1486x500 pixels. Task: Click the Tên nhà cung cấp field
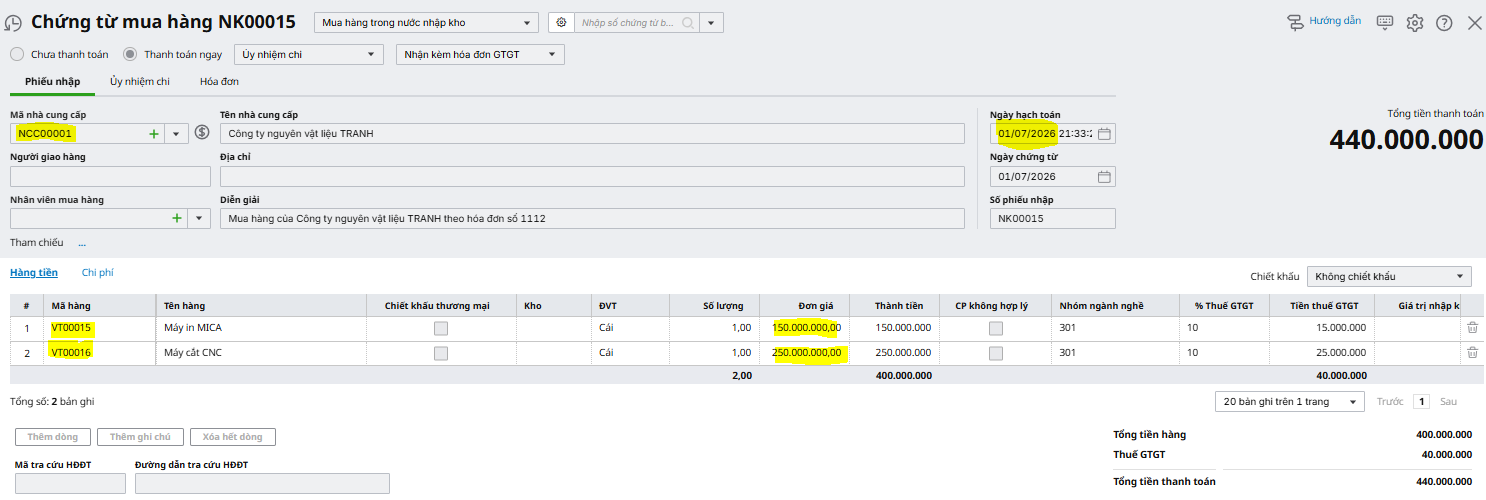tap(592, 133)
